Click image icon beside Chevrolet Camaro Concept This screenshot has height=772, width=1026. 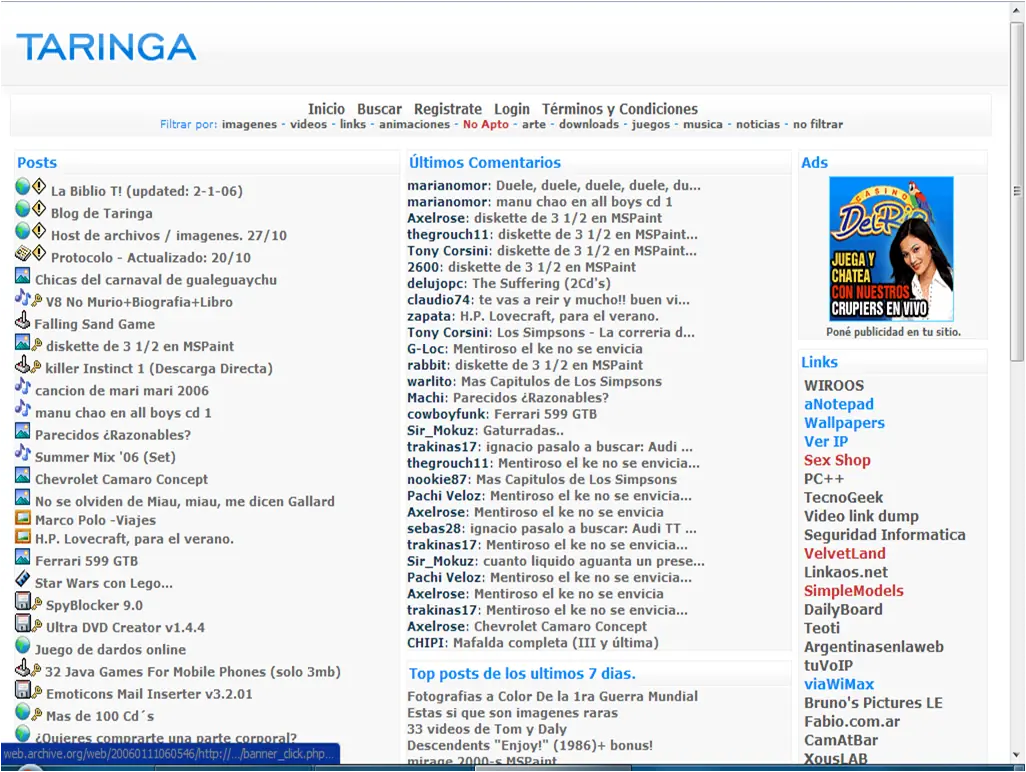(23, 476)
